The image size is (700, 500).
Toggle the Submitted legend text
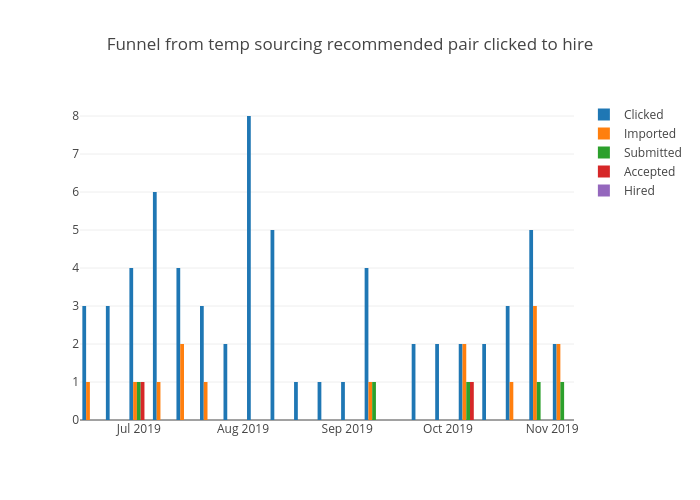652,152
